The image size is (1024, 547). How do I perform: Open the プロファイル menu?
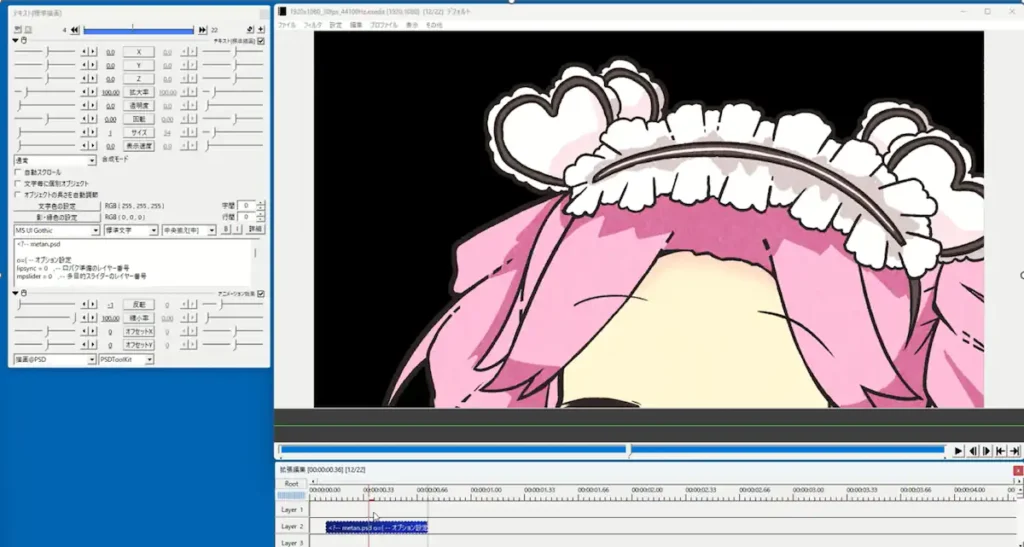385,25
